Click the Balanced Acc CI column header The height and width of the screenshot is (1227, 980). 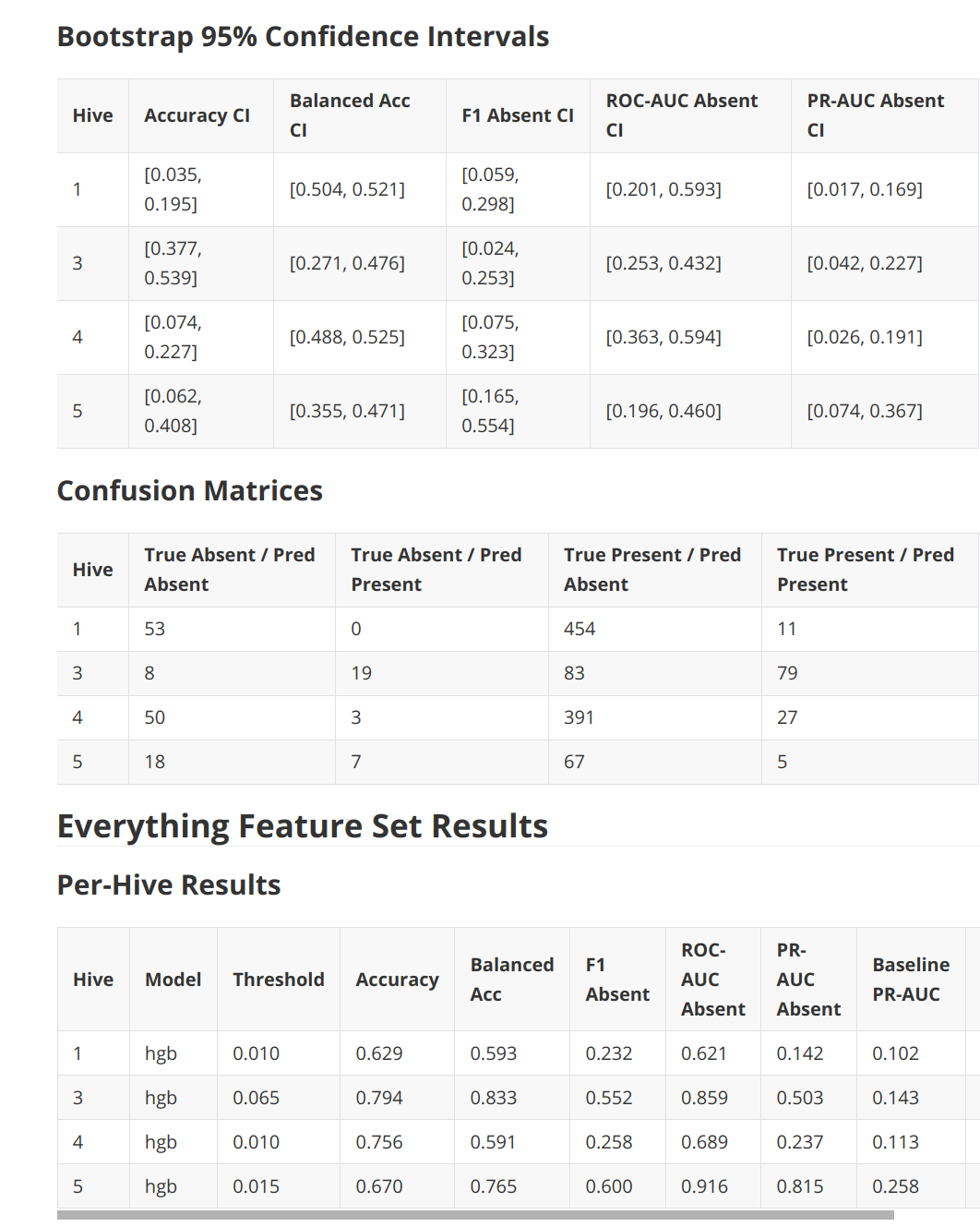click(x=360, y=115)
